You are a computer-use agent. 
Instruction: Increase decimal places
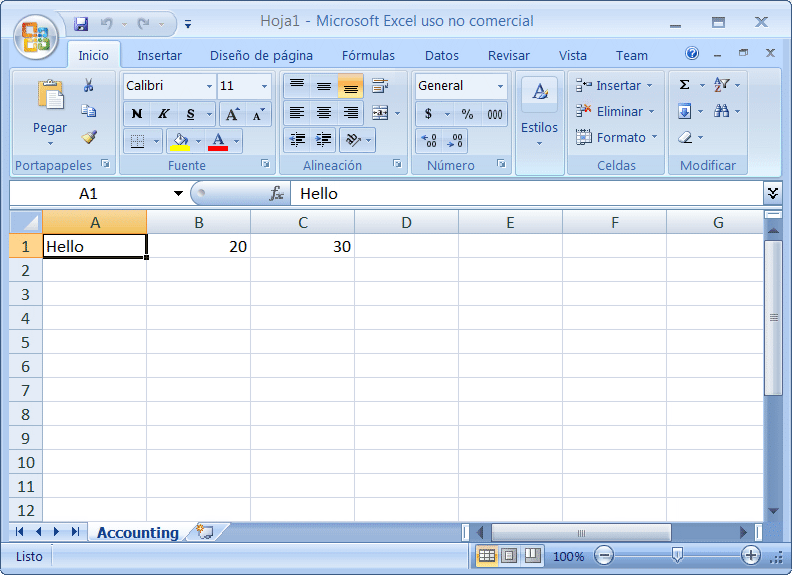(429, 140)
